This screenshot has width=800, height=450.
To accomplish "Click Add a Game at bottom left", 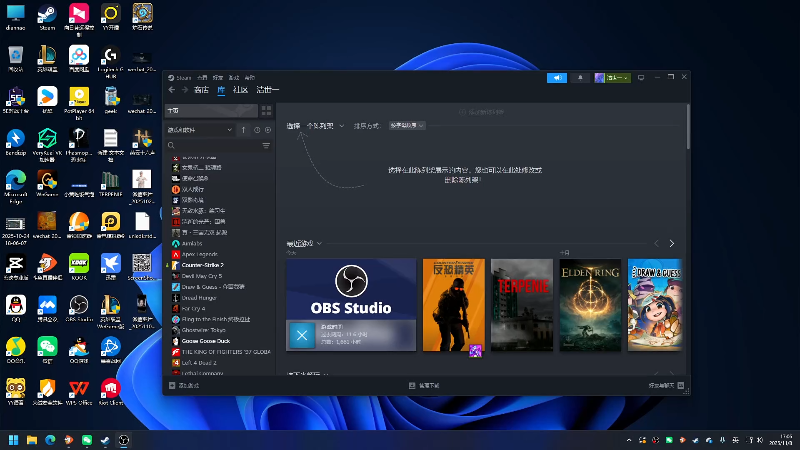I will click(184, 386).
